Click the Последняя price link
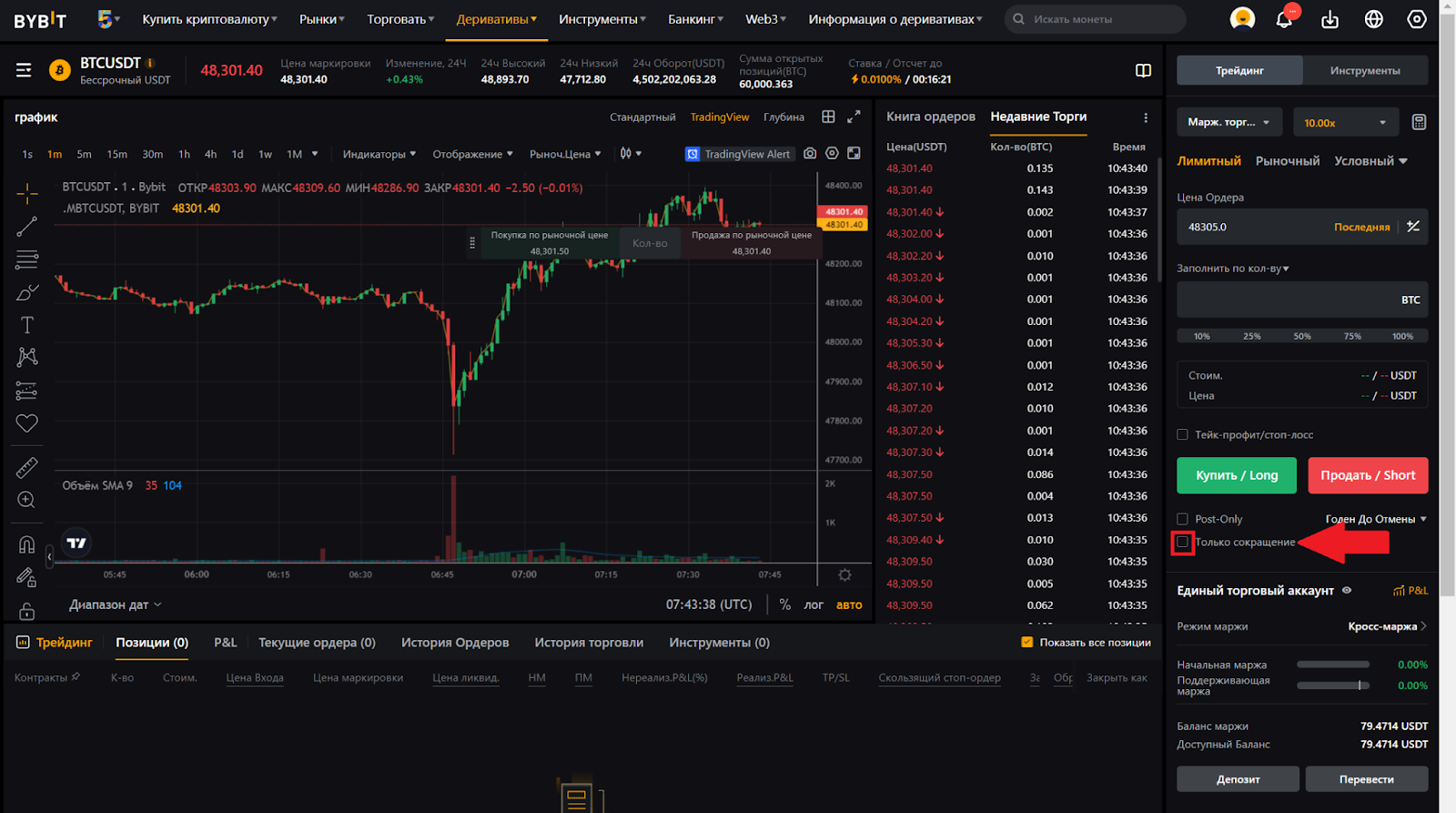Image resolution: width=1456 pixels, height=813 pixels. 1362,227
